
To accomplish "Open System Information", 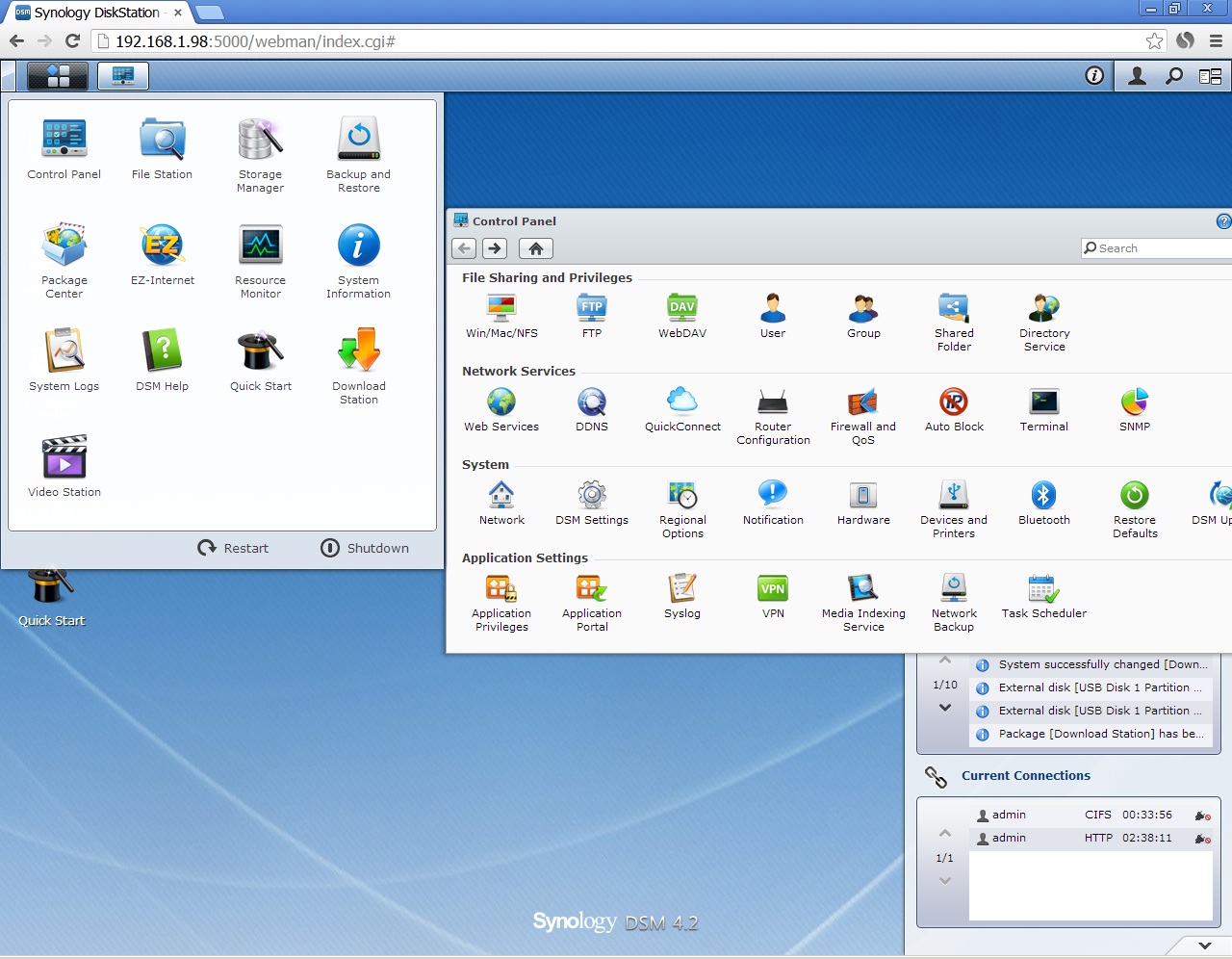I will point(359,261).
